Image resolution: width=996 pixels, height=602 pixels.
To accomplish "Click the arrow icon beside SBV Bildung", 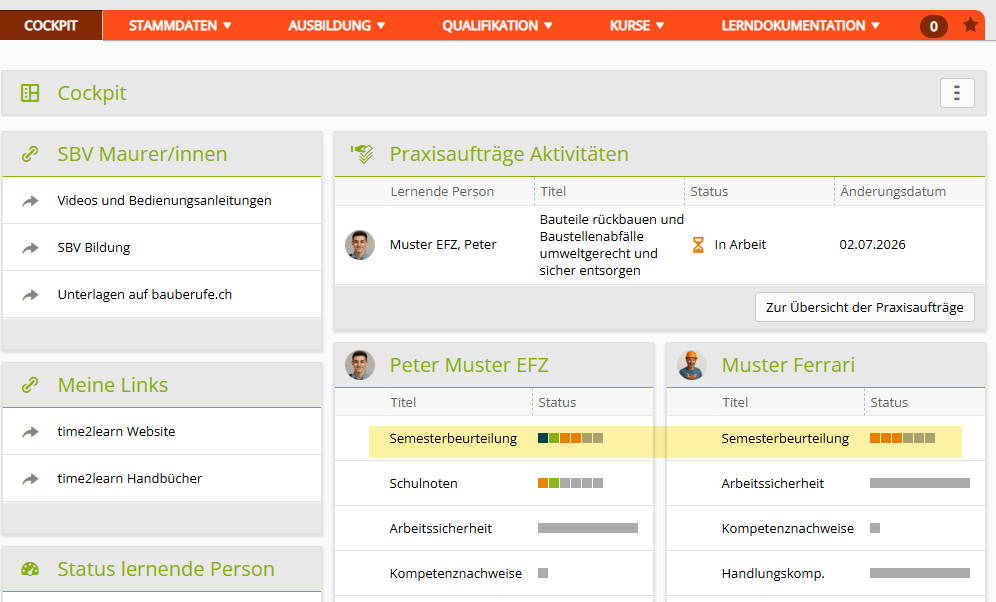I will (30, 248).
